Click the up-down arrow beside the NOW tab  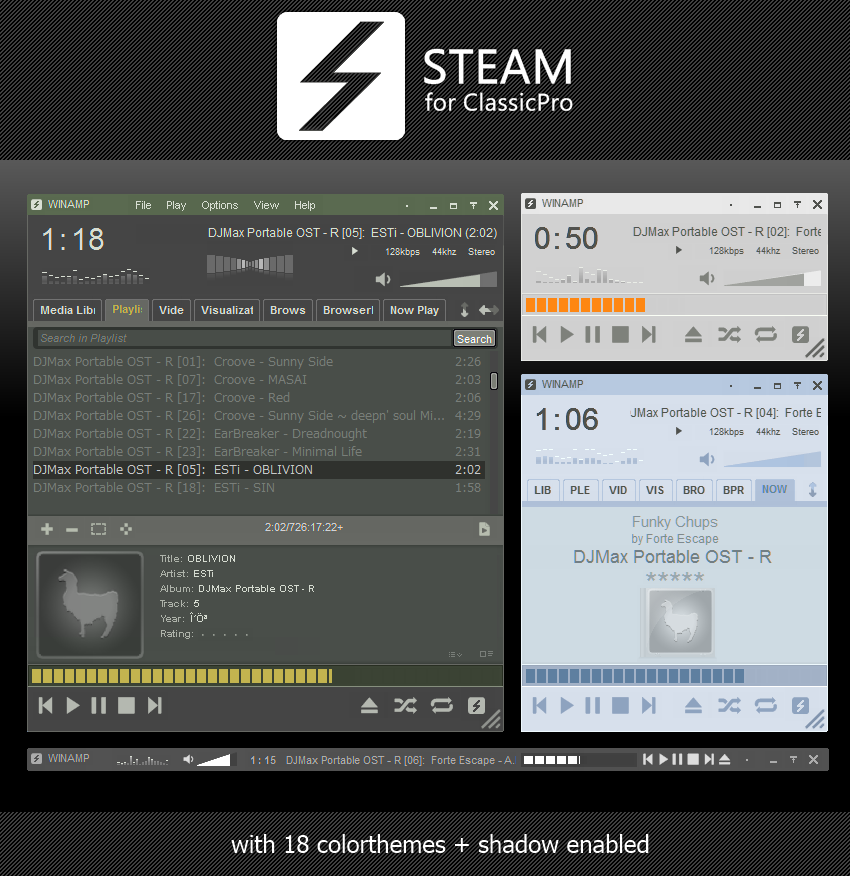(x=813, y=490)
